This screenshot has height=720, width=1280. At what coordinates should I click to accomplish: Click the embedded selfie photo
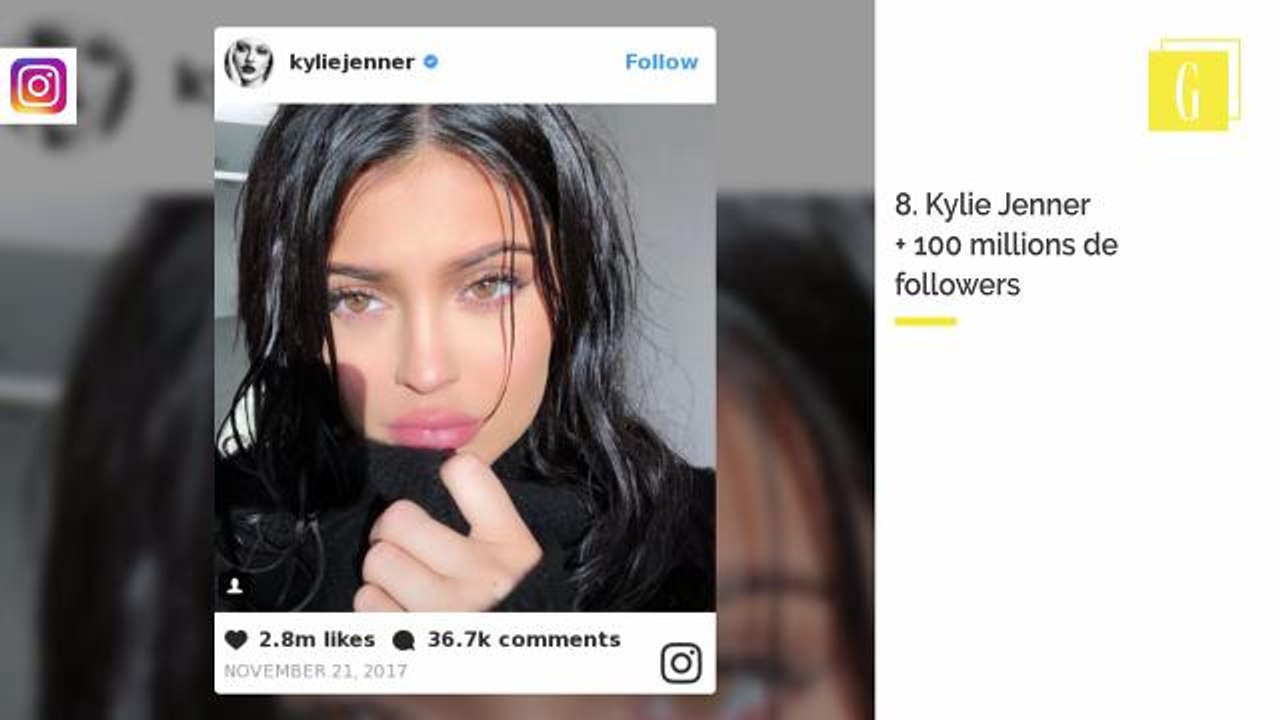[x=465, y=358]
